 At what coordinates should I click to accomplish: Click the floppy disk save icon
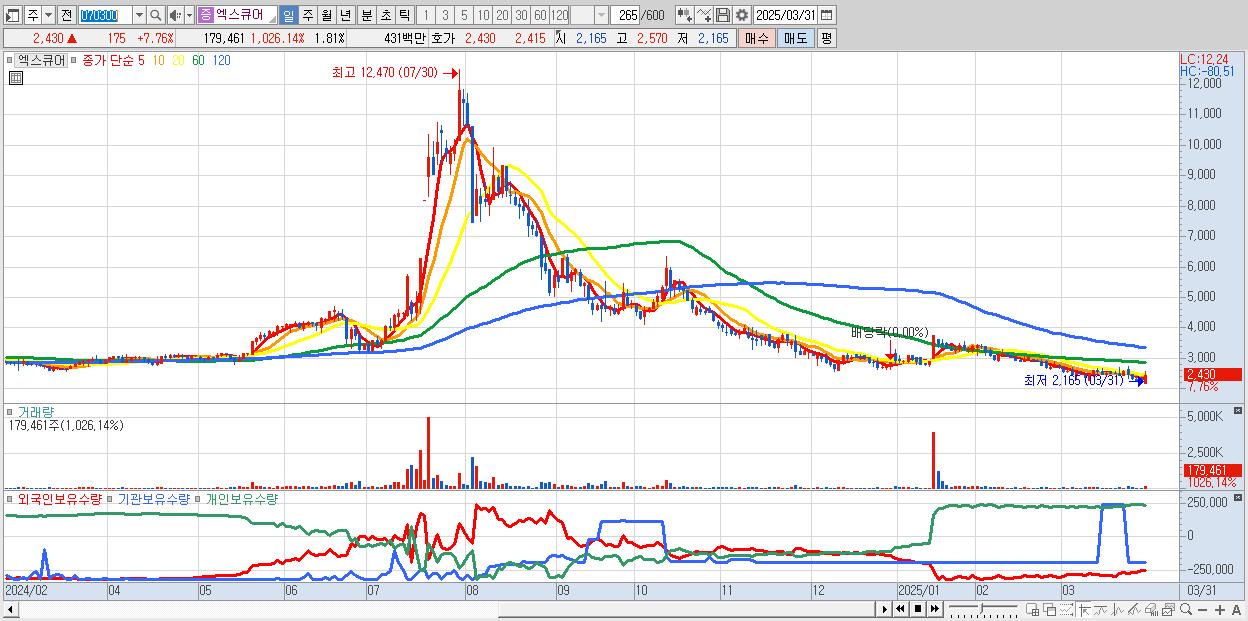(x=723, y=15)
